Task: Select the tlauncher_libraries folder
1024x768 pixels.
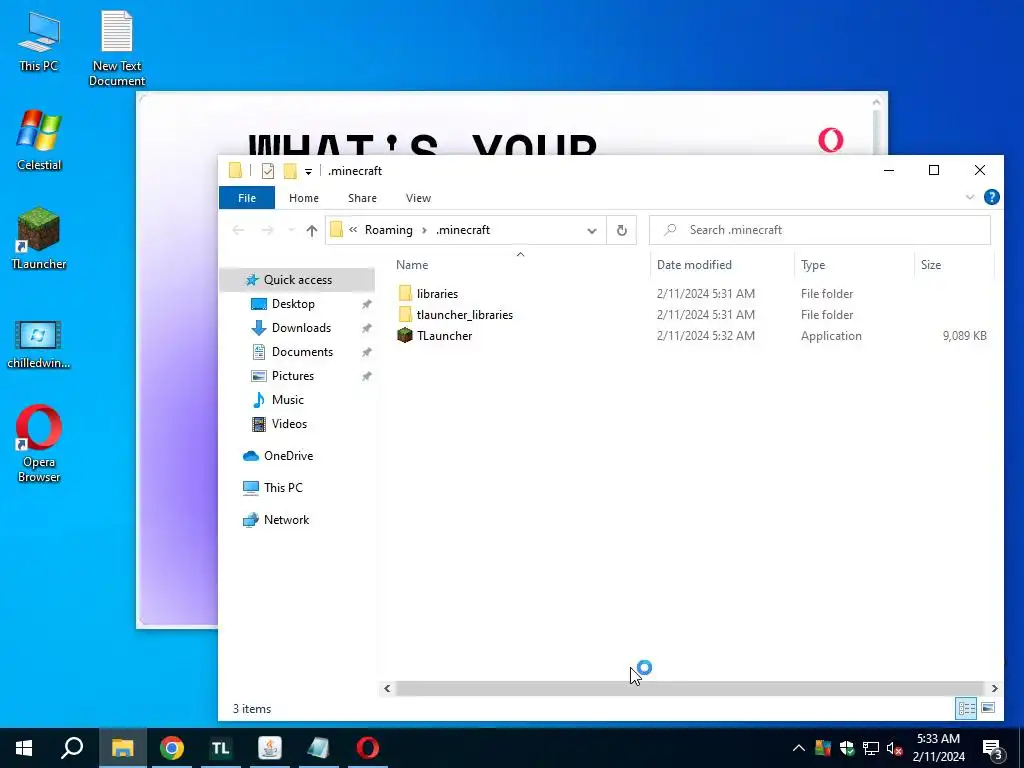Action: (x=464, y=315)
